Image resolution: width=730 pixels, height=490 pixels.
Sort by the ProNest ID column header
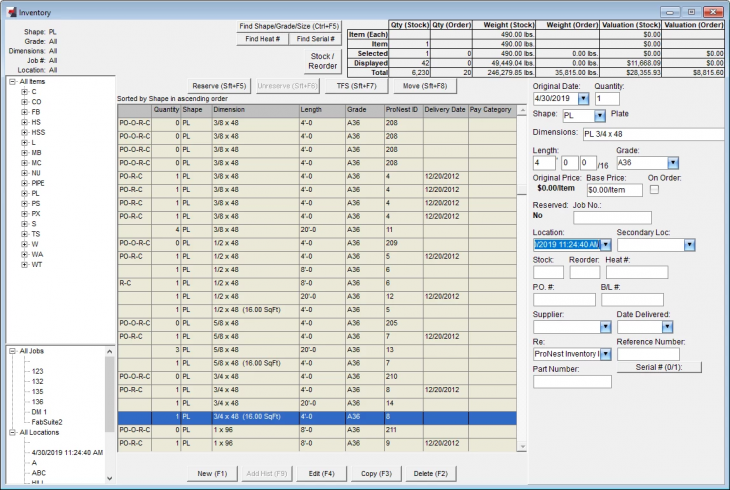(404, 110)
